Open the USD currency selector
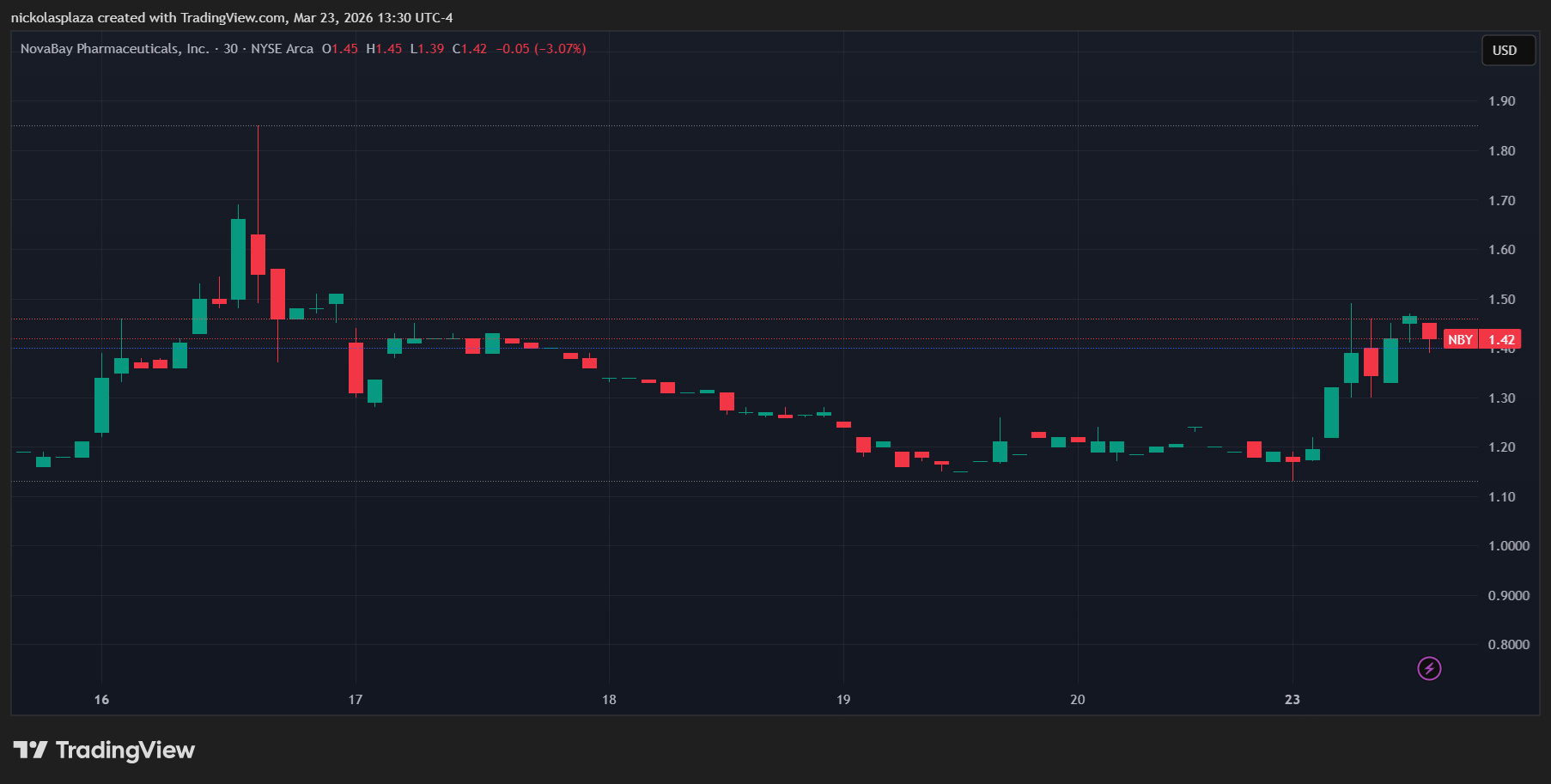Screen dimensions: 1551x784 (1507, 51)
